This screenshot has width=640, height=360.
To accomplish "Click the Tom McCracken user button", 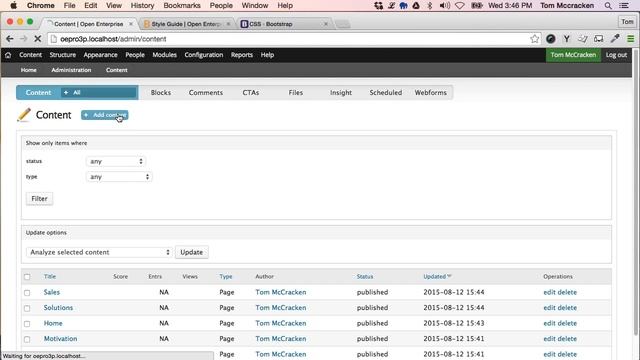I will [573, 55].
